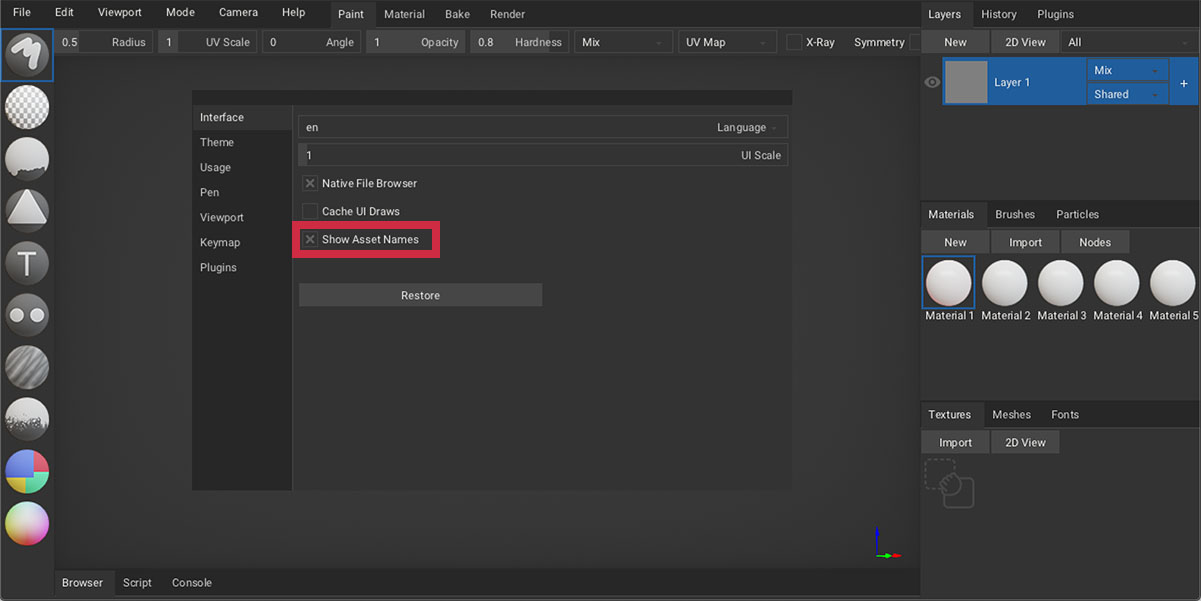Click New button in Materials panel
This screenshot has width=1201, height=601.
pos(955,242)
